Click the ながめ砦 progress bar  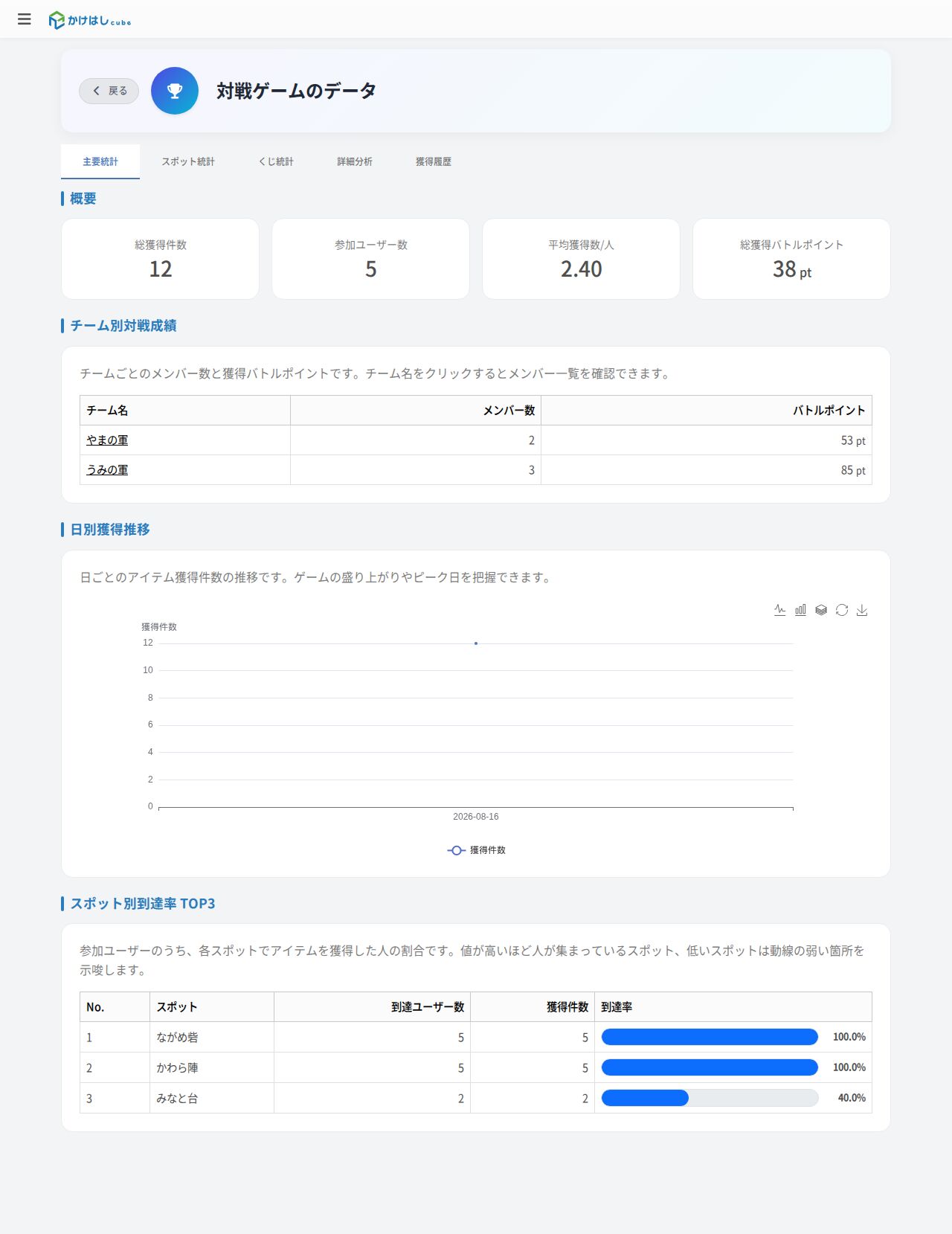710,1037
